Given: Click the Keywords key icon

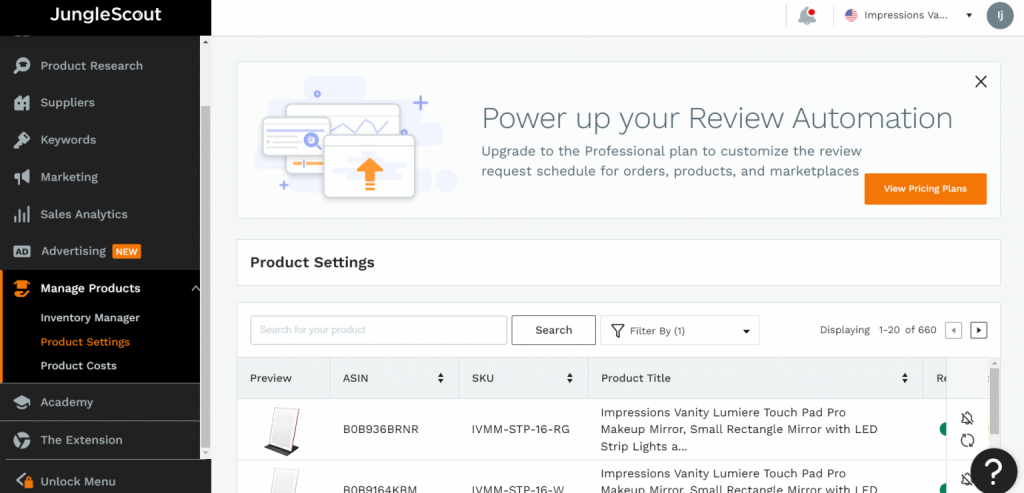Looking at the screenshot, I should 22,140.
